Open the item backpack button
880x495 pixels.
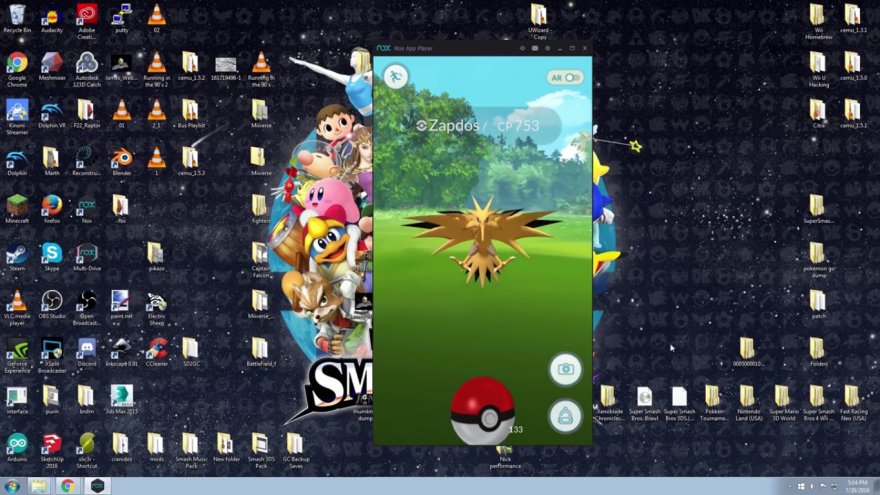pos(565,416)
